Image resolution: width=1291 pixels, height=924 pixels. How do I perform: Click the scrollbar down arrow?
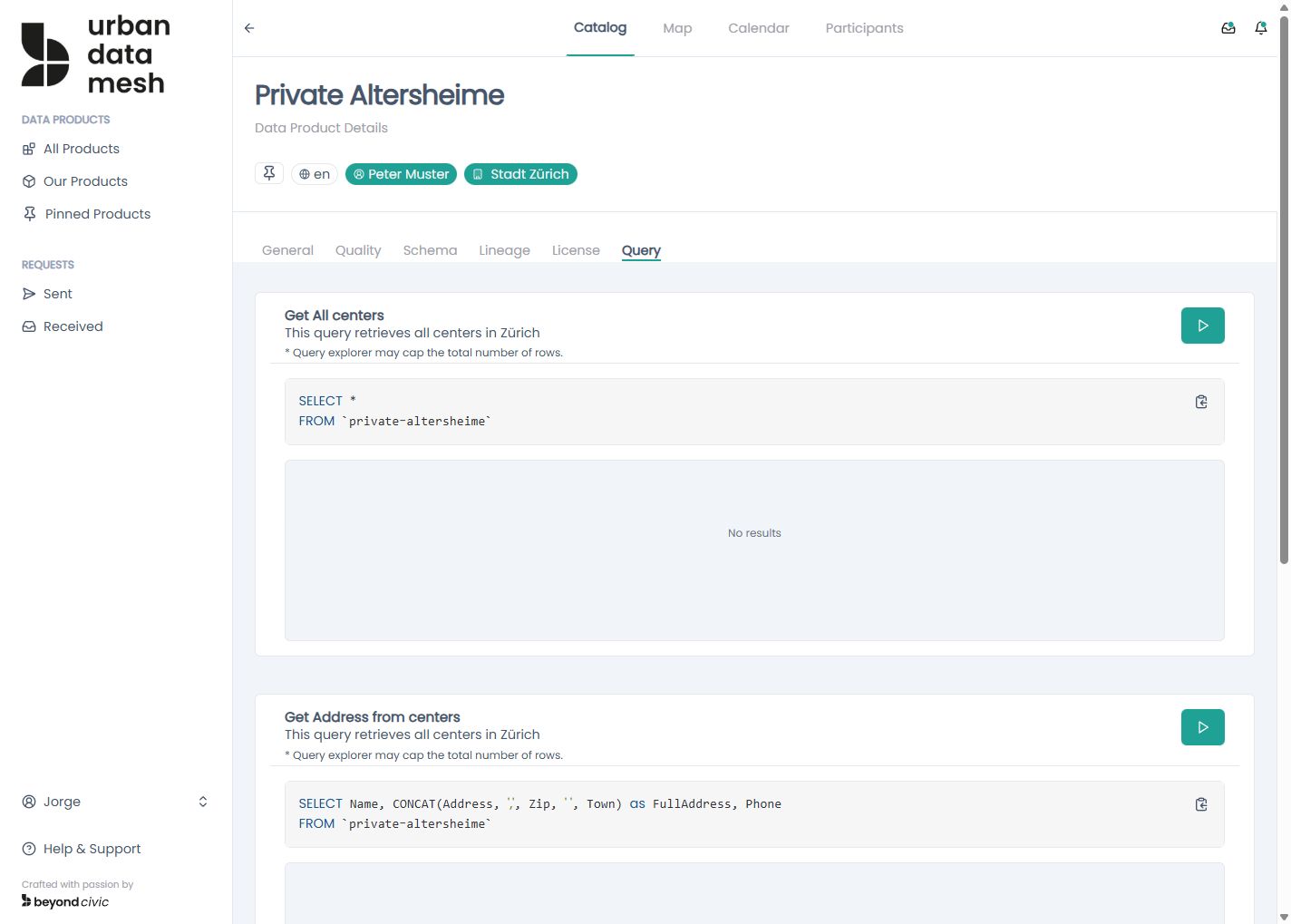[x=1284, y=917]
